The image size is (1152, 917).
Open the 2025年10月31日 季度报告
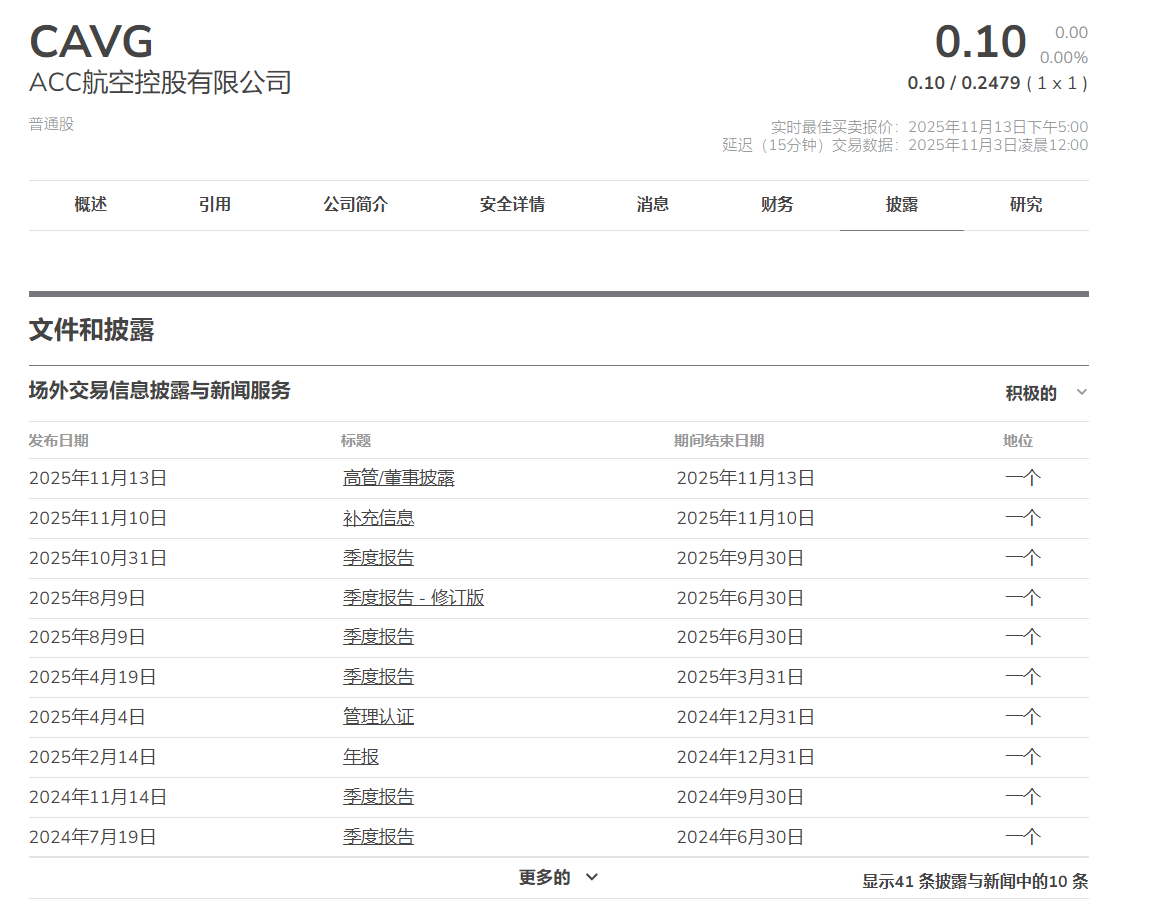coord(376,558)
